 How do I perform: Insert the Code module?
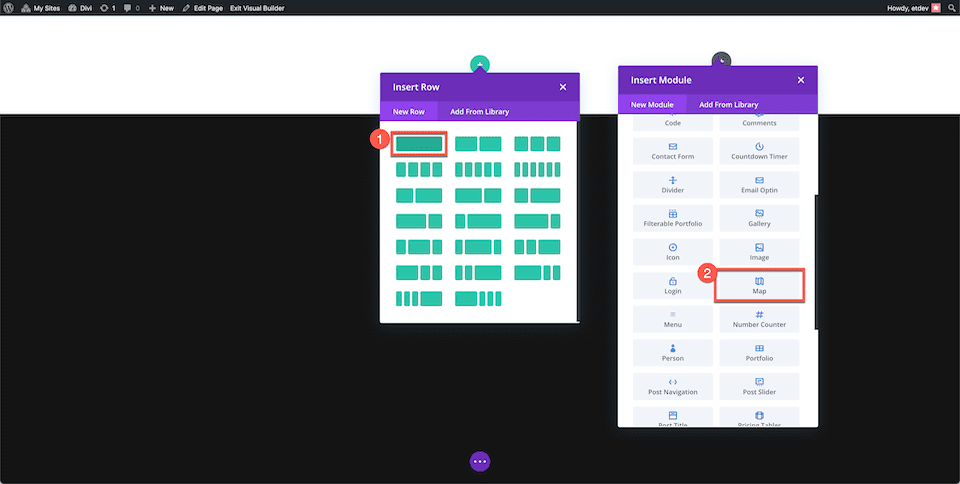click(x=673, y=122)
